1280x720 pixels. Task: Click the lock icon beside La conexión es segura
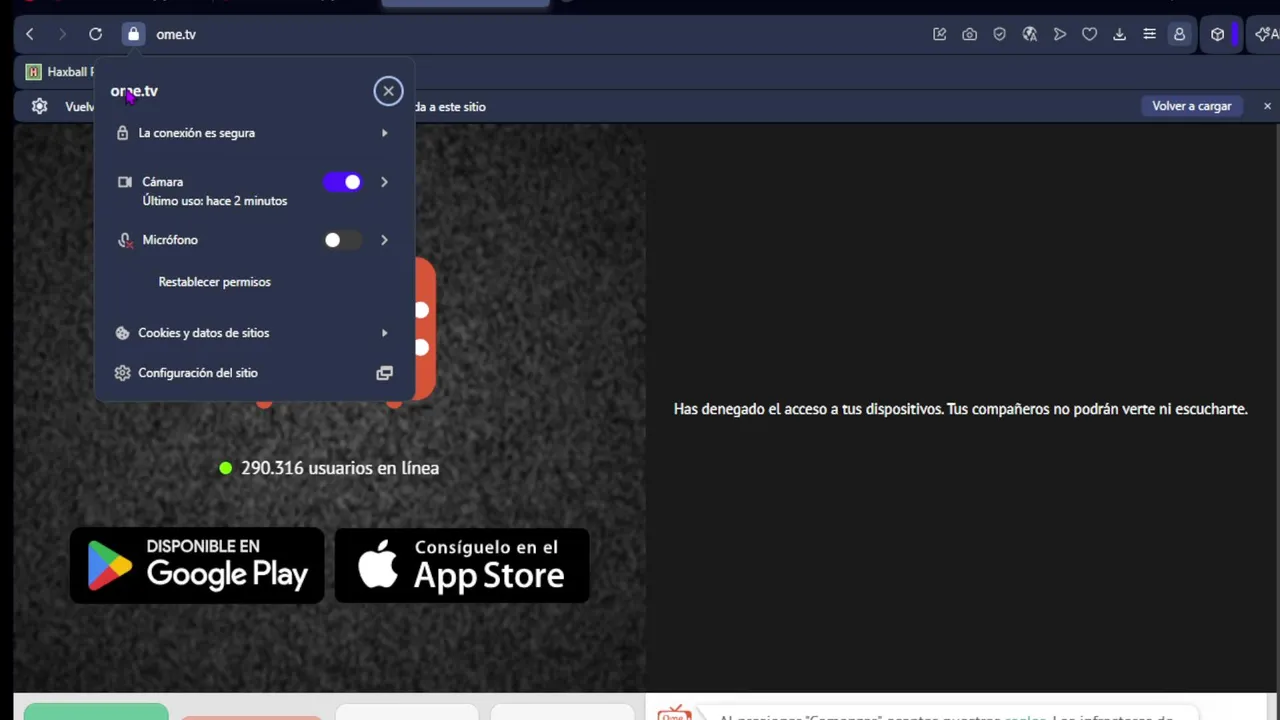(x=122, y=133)
